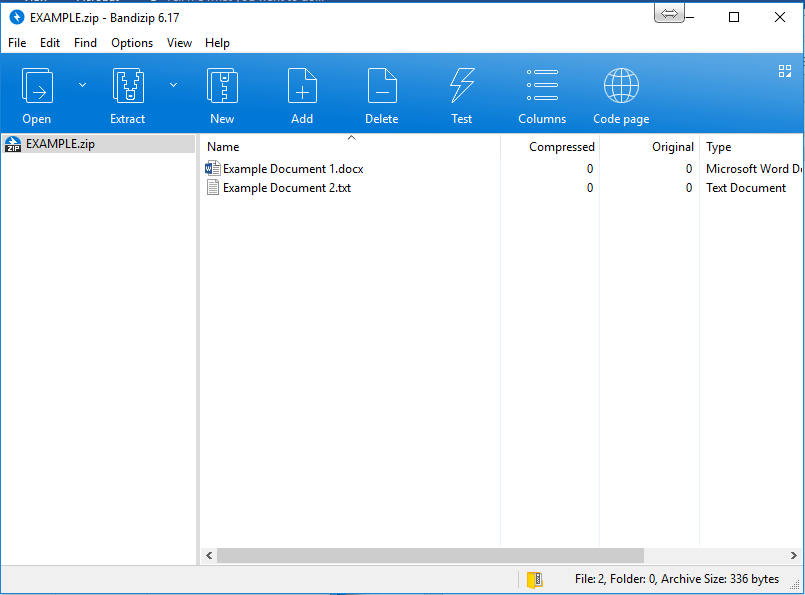
Task: Open the View menu
Action: (179, 43)
